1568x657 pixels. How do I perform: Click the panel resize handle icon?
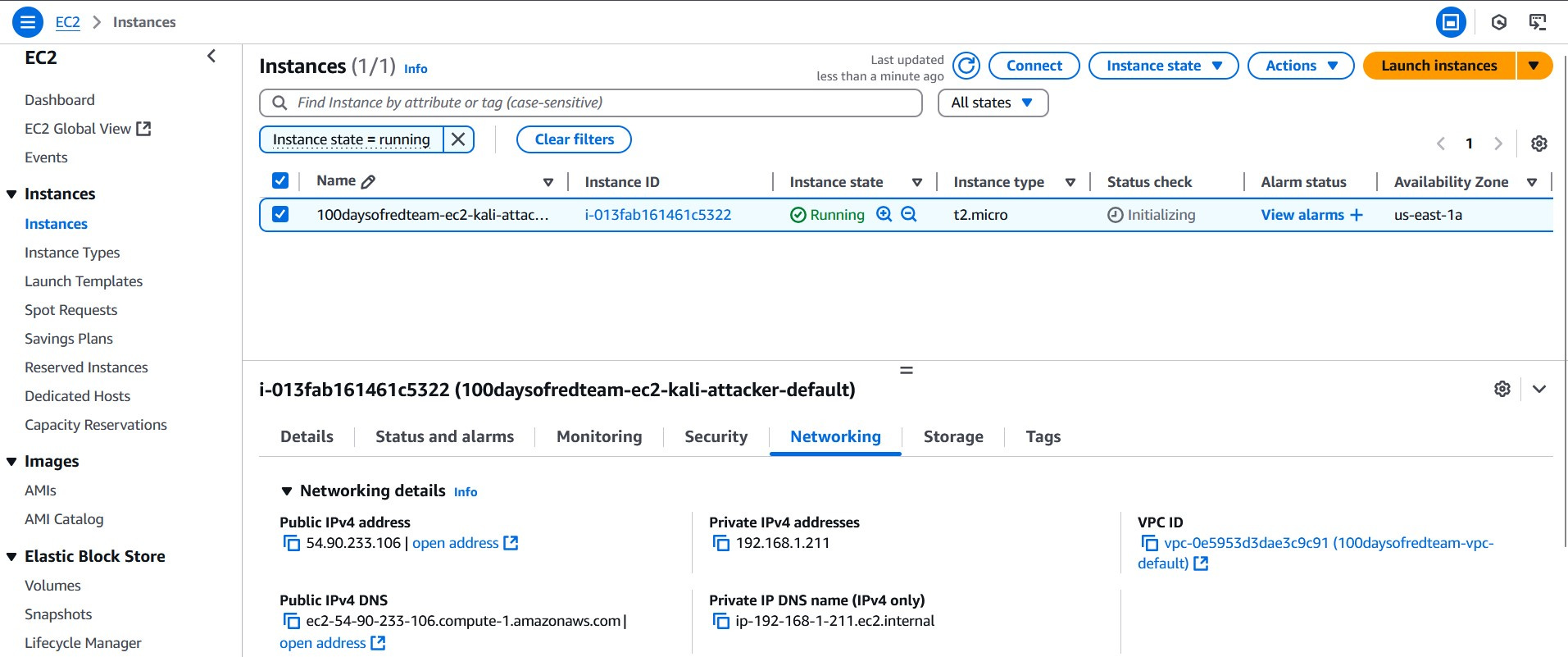point(906,370)
